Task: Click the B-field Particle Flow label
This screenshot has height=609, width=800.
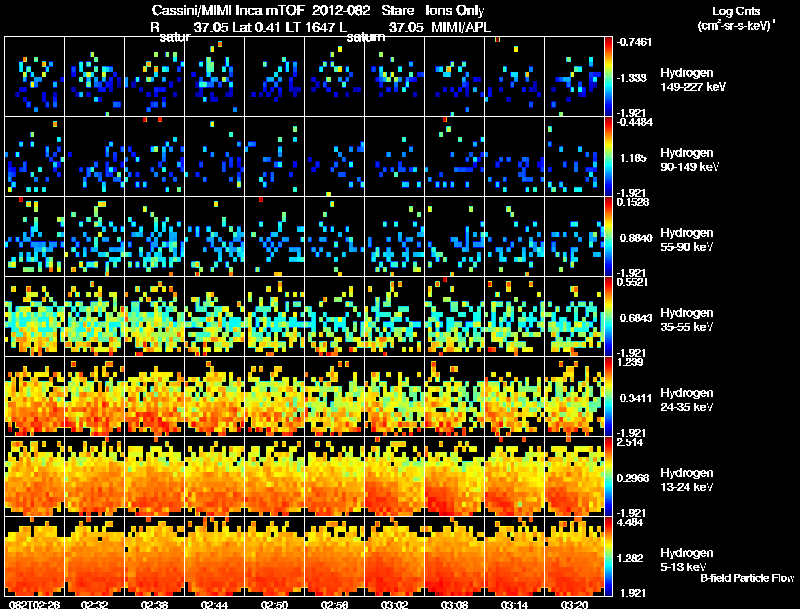Action: (747, 578)
